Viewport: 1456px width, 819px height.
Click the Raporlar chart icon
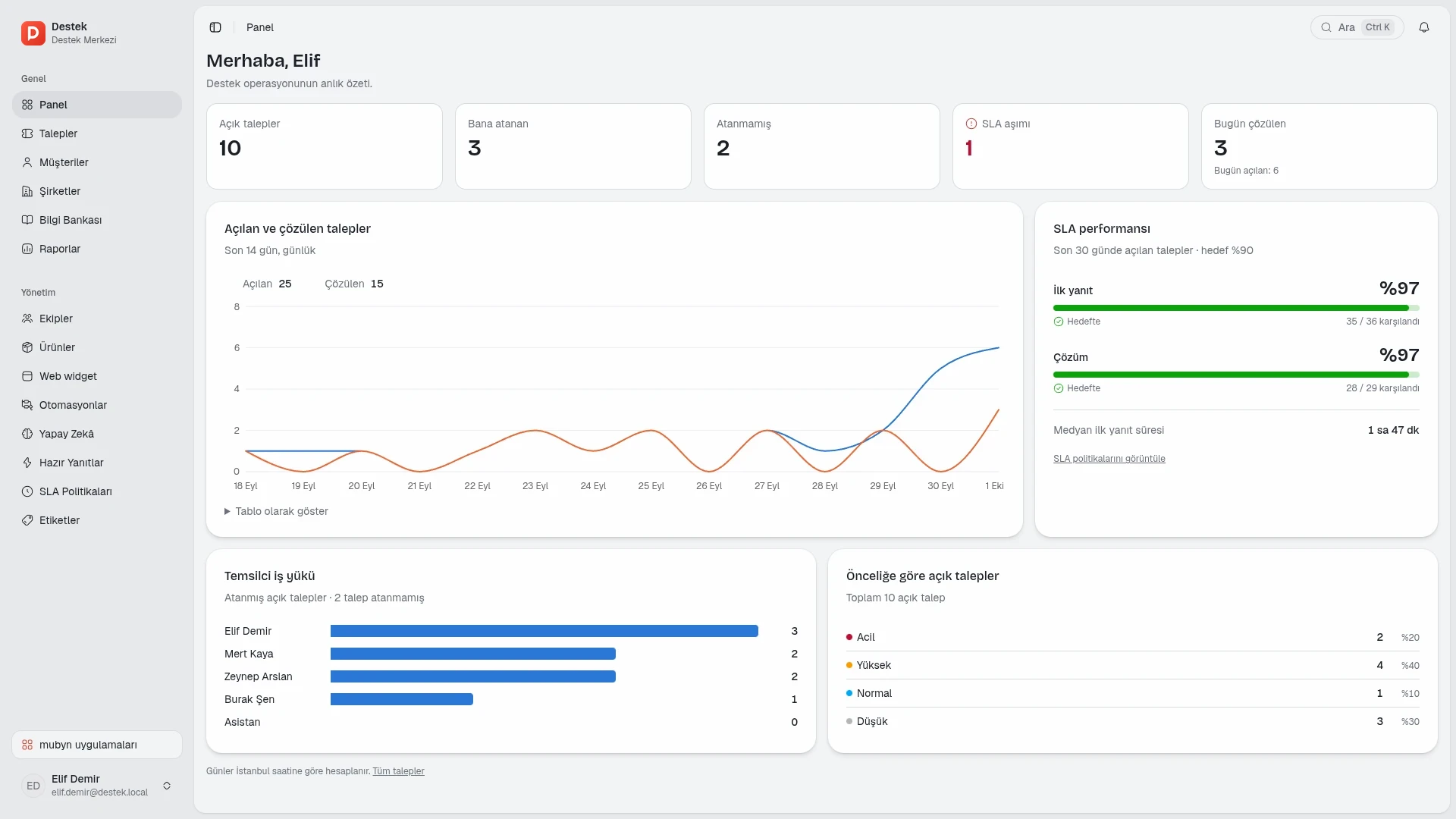tap(27, 249)
